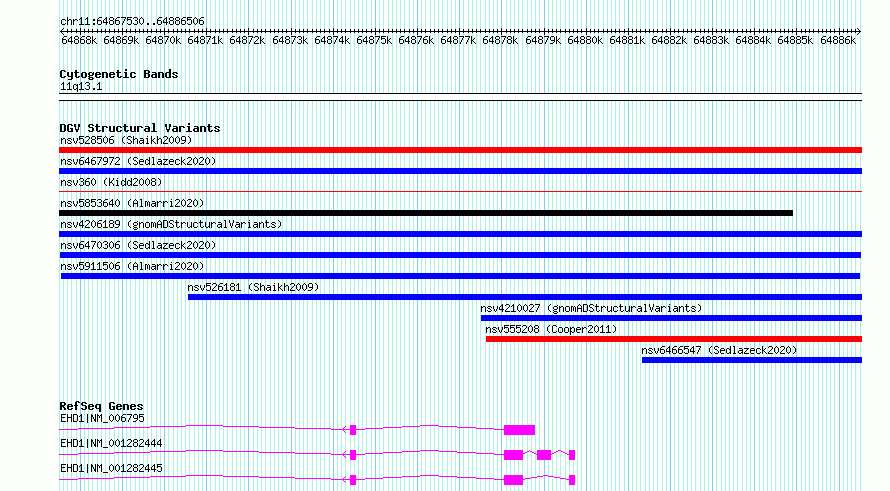This screenshot has width=890, height=491.
Task: Click the nsv528506 (Shaikh2009) variant label
Action: coord(126,140)
